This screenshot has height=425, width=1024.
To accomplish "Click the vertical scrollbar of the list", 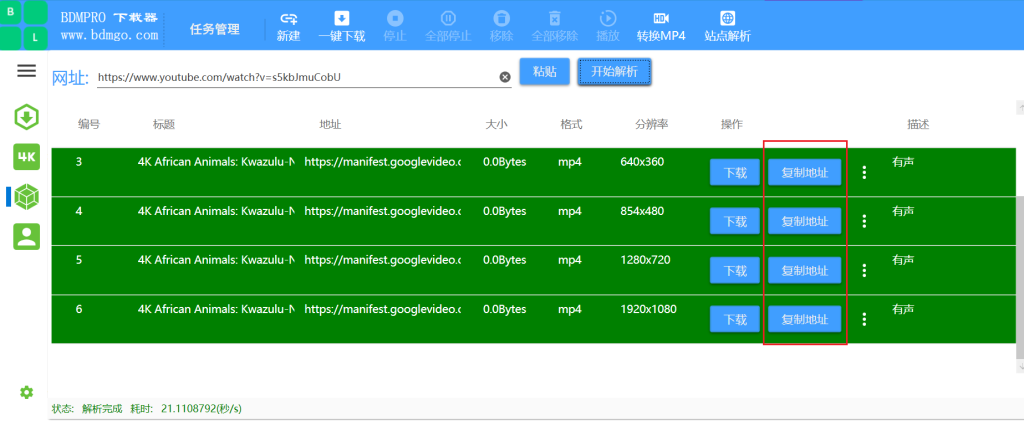I will point(1019,277).
